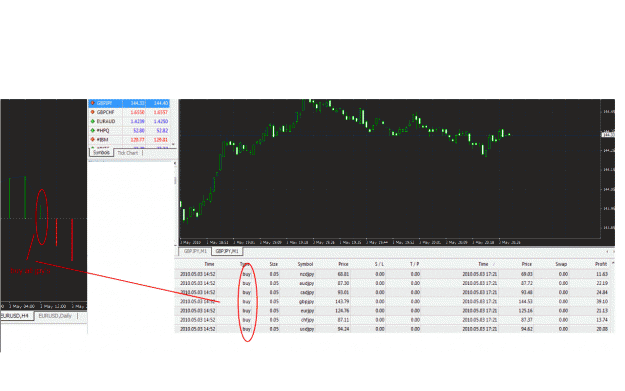
Task: Click the profit value 24.84 for cadjpy
Action: tap(602, 293)
